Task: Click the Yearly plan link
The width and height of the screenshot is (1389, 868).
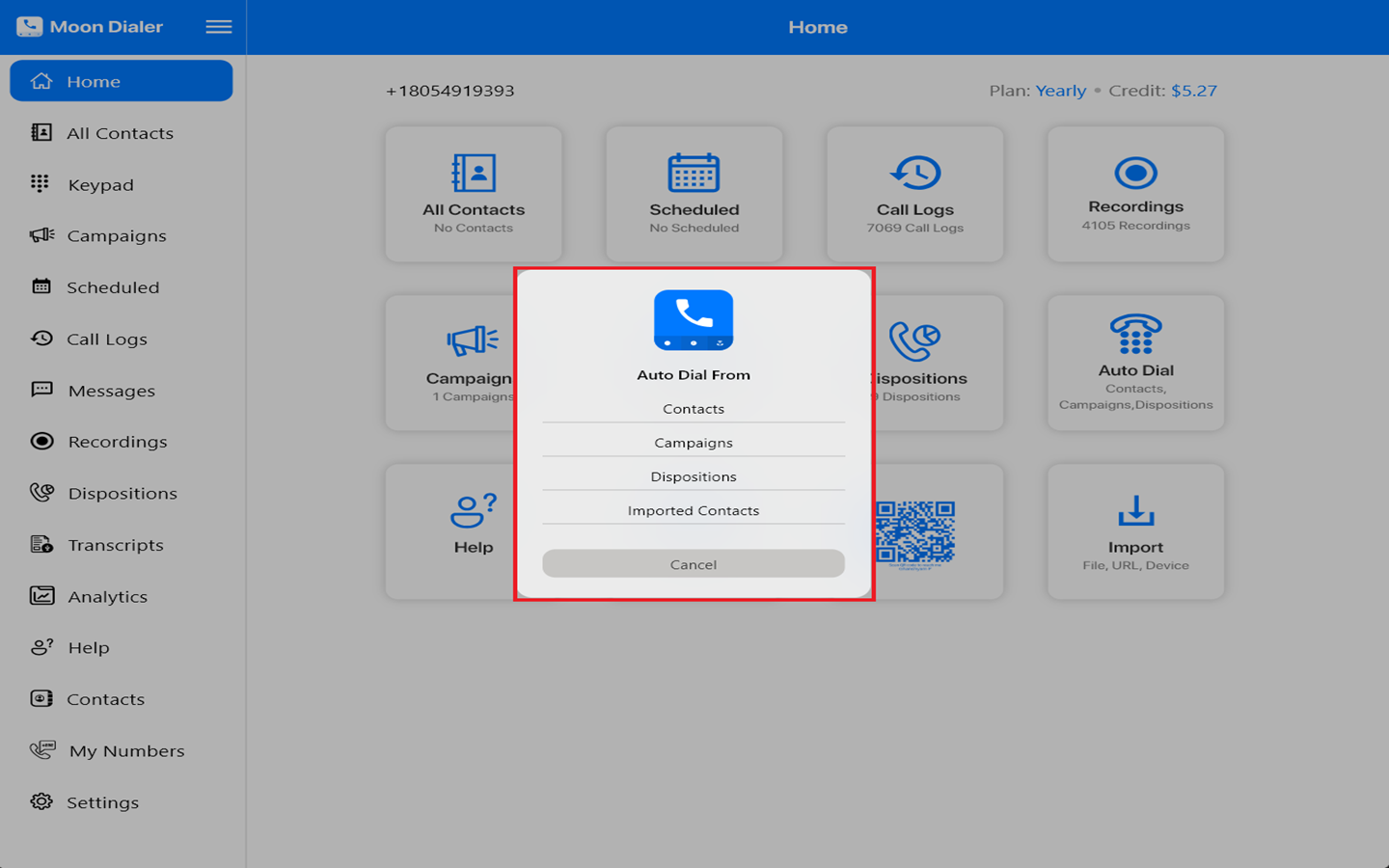Action: [x=1060, y=91]
